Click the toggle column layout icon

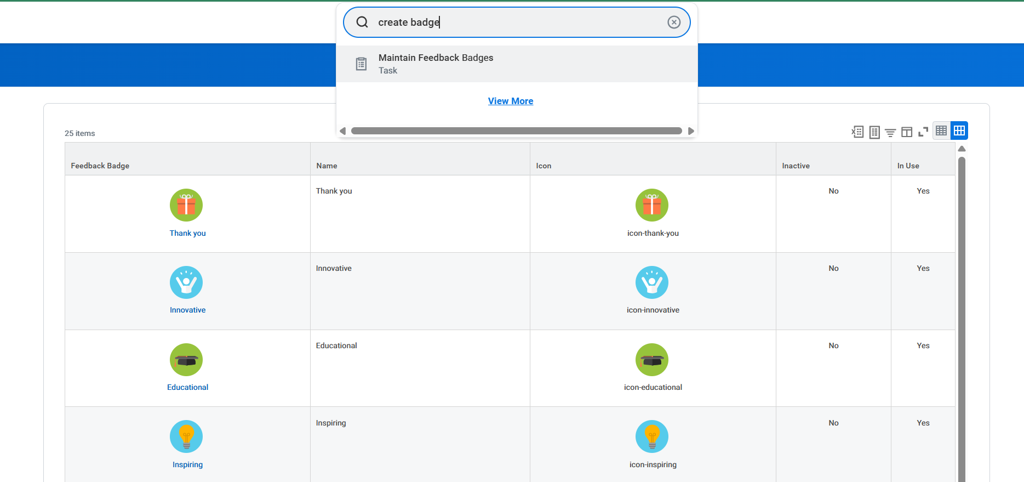click(x=906, y=132)
